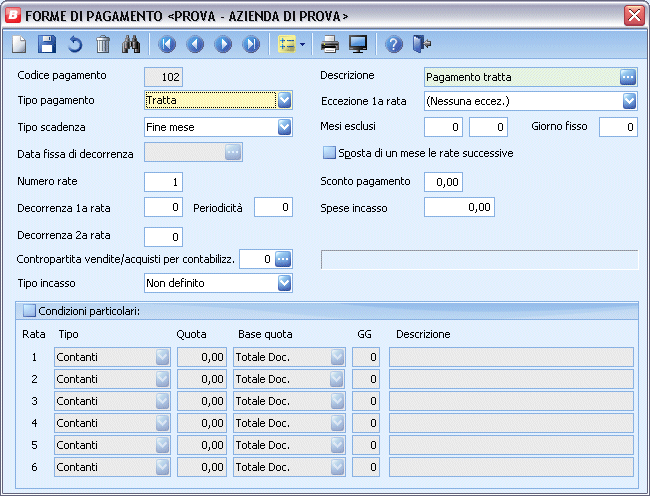Click the Contropartita description box

pos(480,259)
